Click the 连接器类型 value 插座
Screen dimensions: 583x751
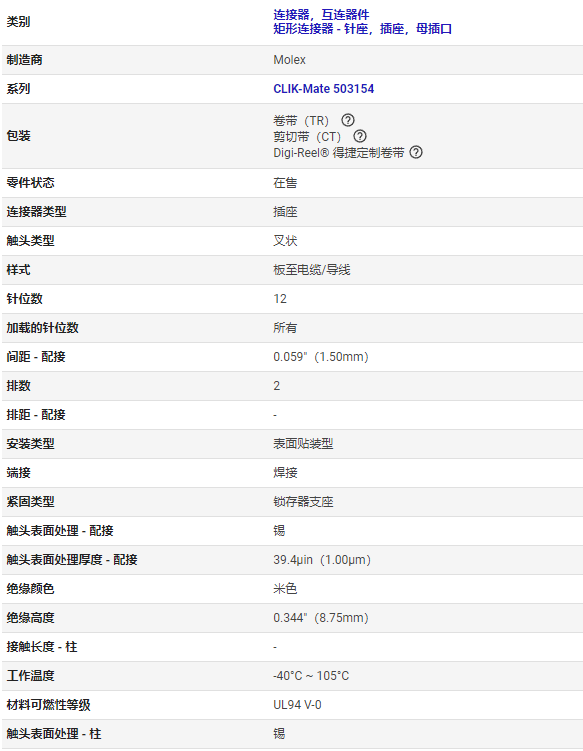coord(285,212)
